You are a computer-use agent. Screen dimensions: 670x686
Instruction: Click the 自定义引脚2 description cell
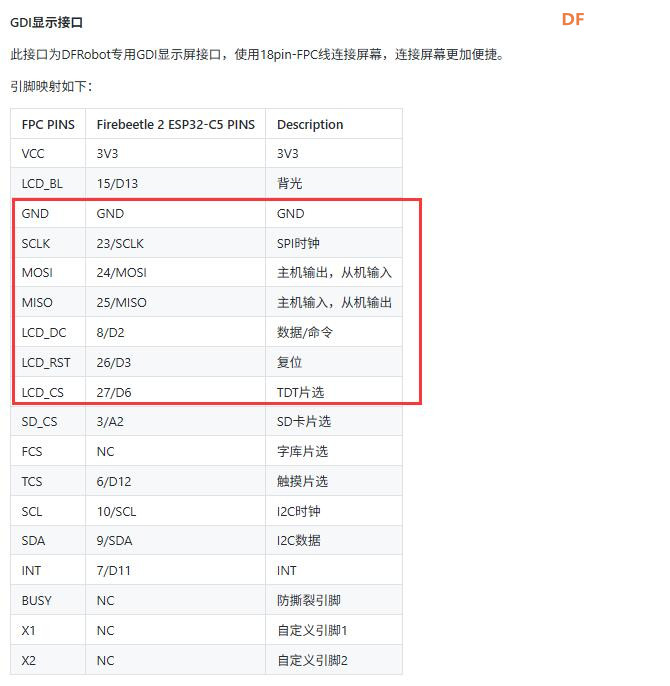tap(312, 660)
